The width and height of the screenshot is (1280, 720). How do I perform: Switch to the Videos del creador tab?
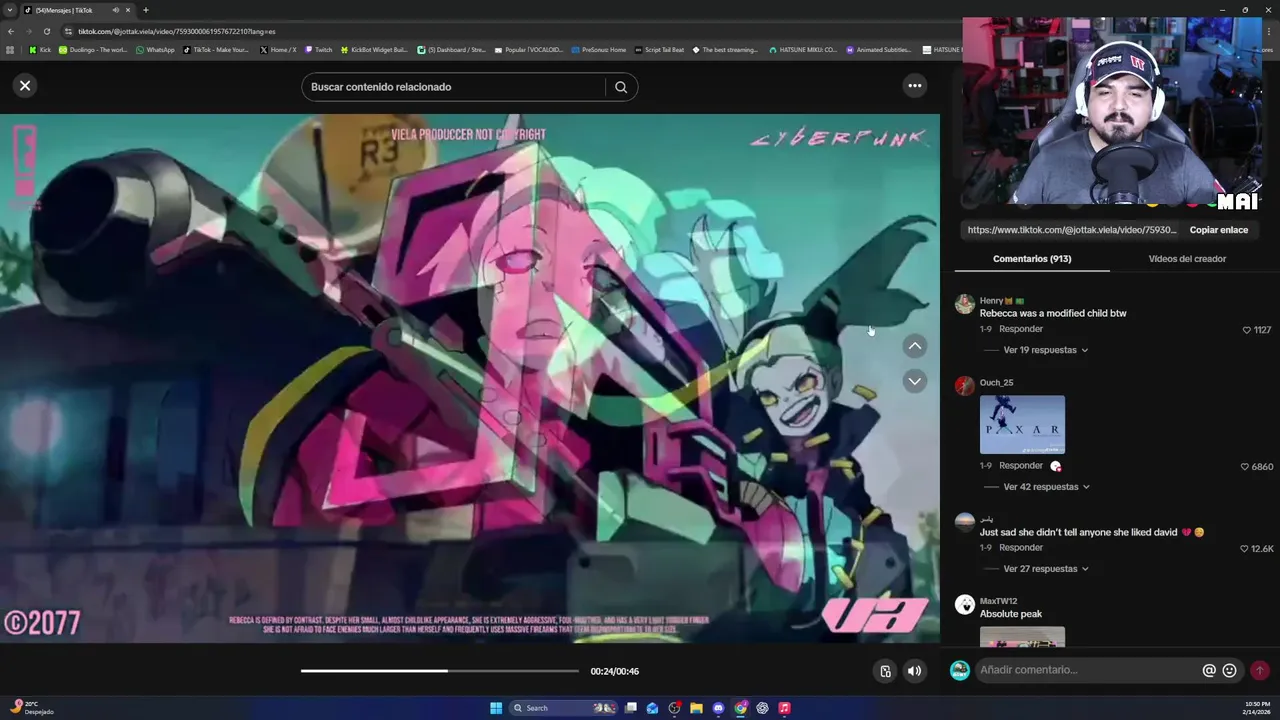pyautogui.click(x=1187, y=259)
